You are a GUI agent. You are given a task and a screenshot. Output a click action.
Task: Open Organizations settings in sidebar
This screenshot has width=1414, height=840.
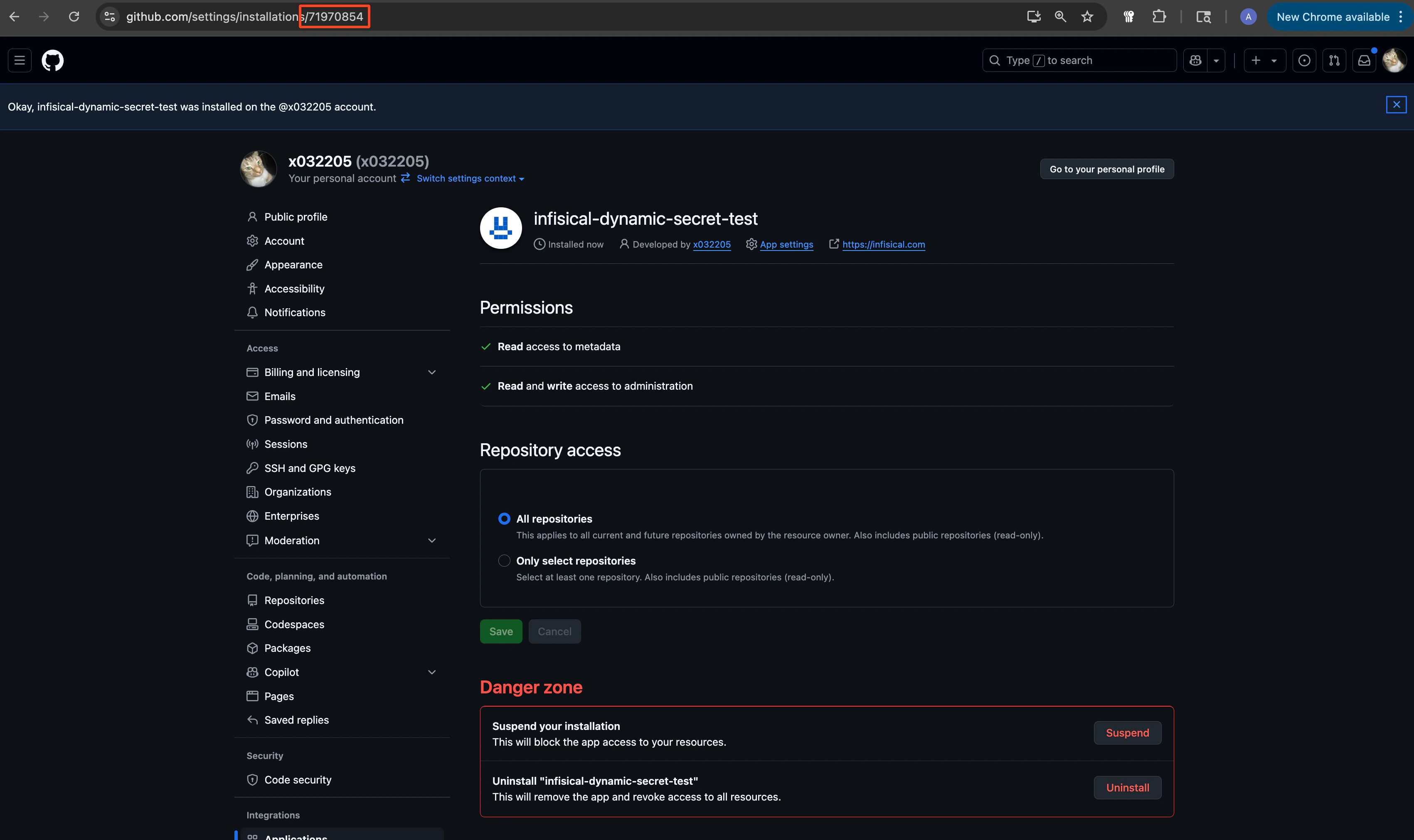[298, 492]
